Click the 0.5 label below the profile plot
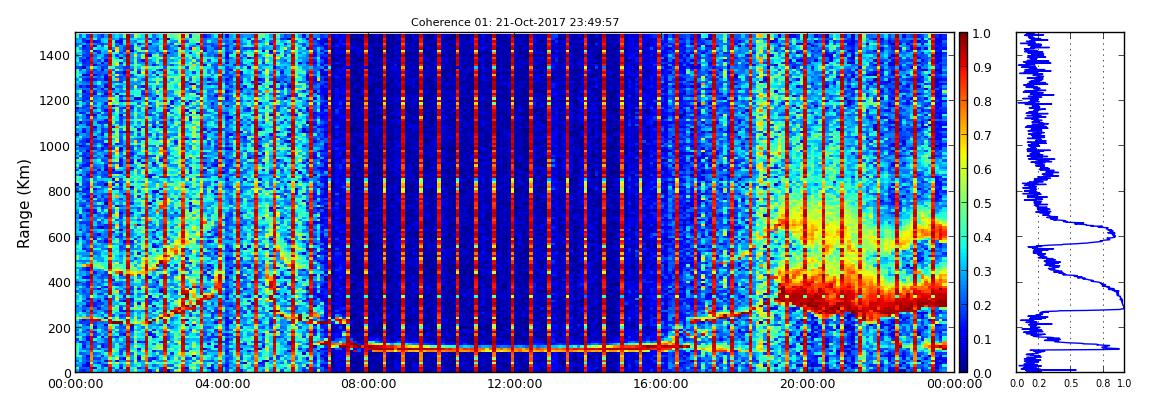The image size is (1150, 407). click(1071, 384)
